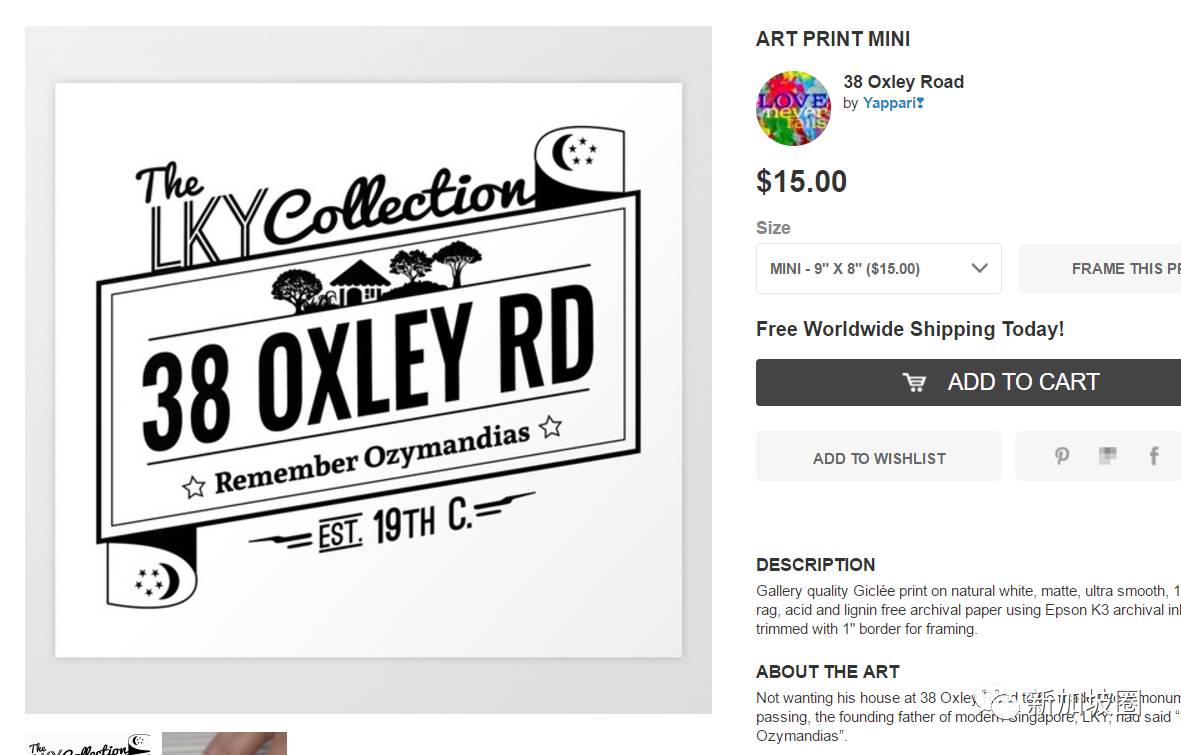The width and height of the screenshot is (1181, 755).
Task: Expand the size dropdown chevron
Action: (x=979, y=267)
